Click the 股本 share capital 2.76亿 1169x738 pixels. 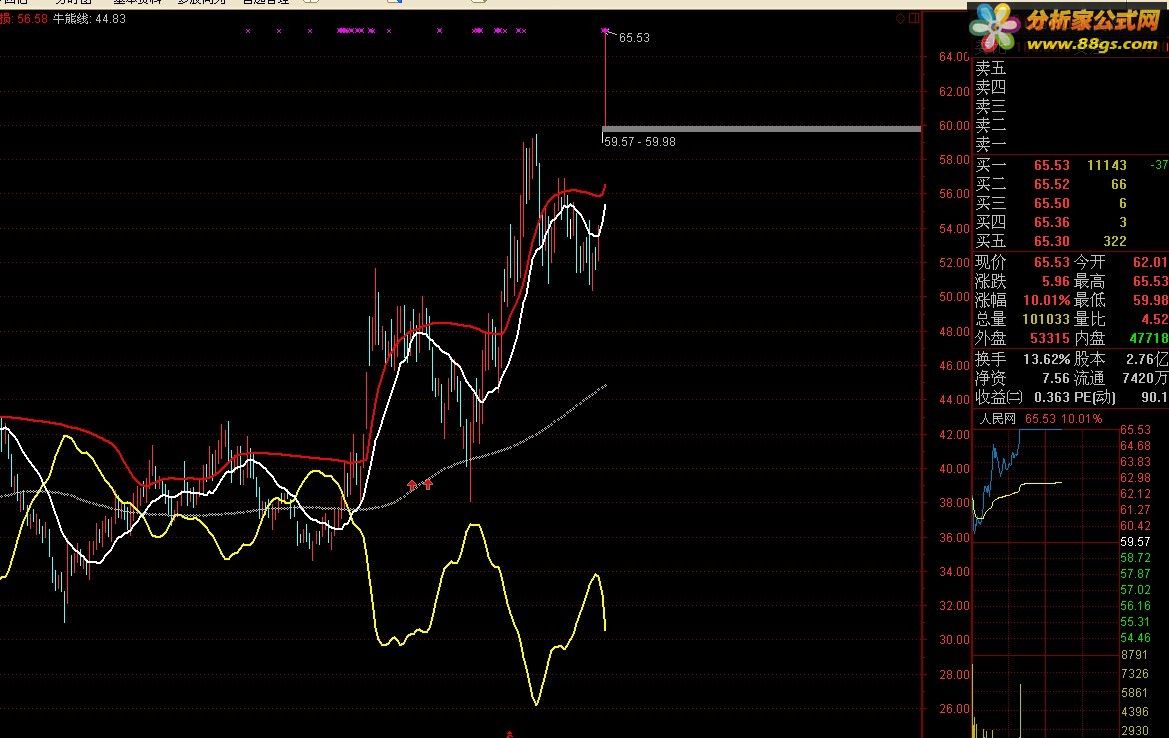(1147, 359)
